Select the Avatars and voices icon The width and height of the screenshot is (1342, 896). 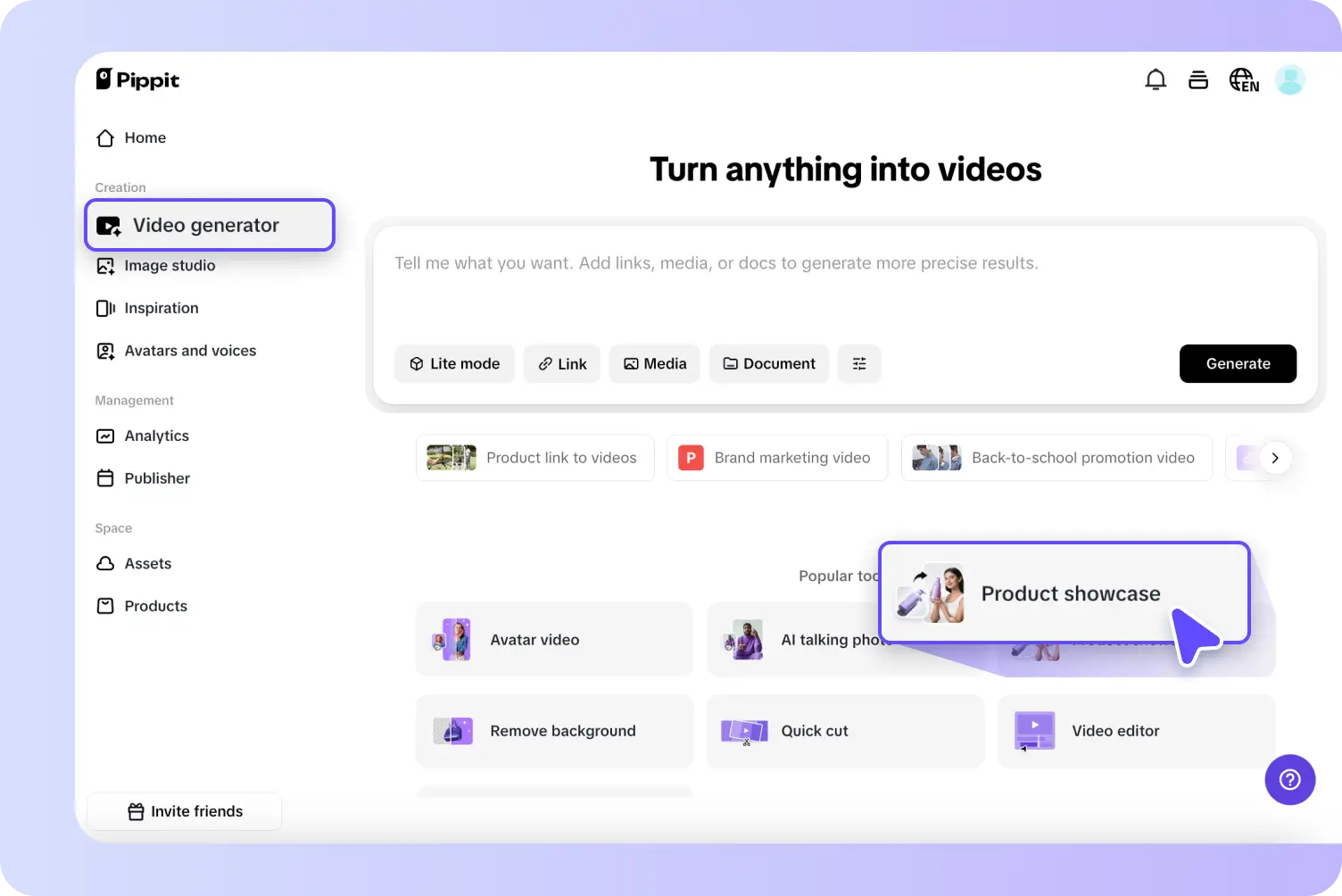[x=105, y=351]
